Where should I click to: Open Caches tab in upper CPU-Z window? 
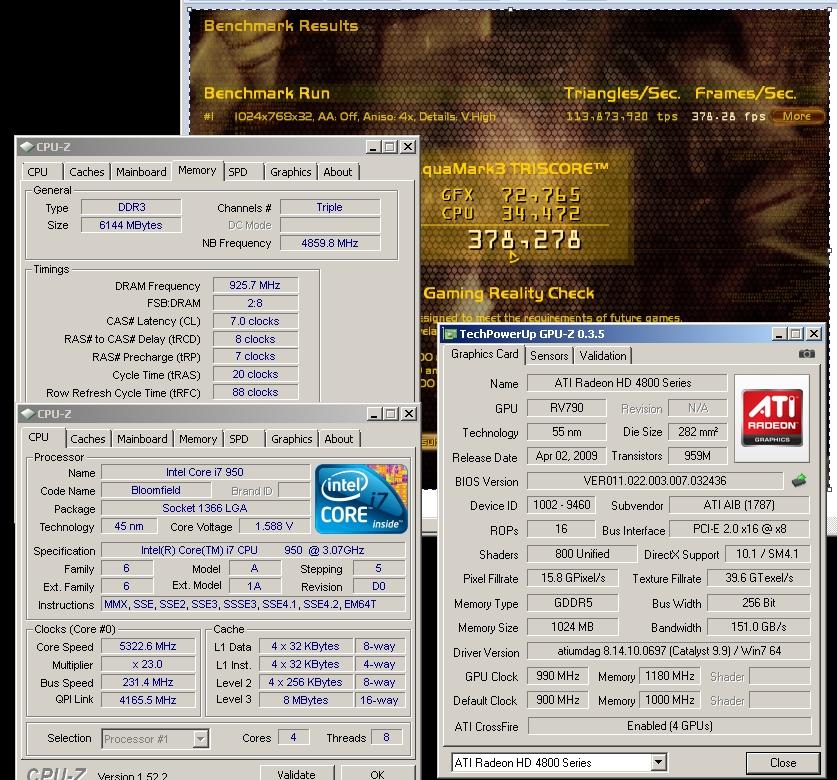coord(86,172)
